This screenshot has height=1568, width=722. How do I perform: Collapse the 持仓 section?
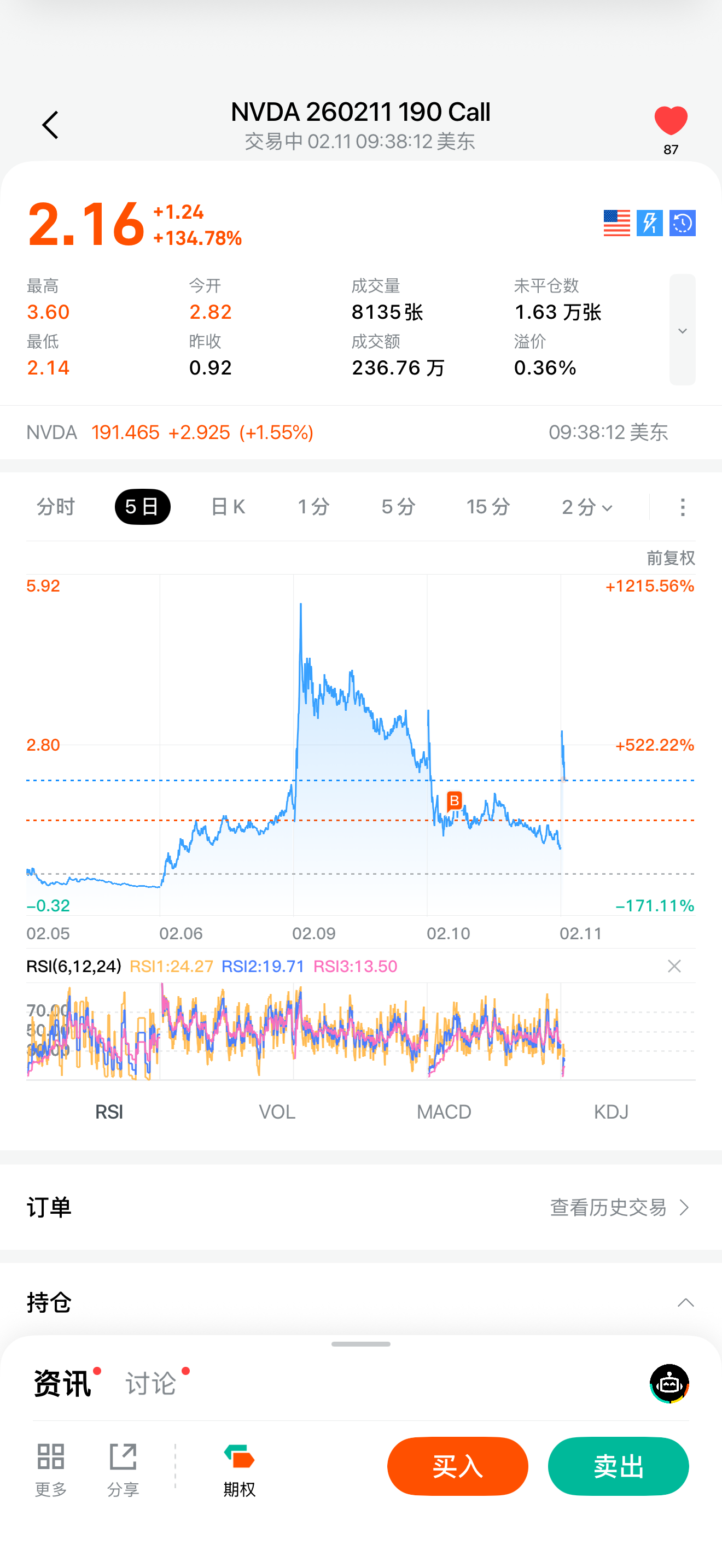click(x=685, y=1303)
